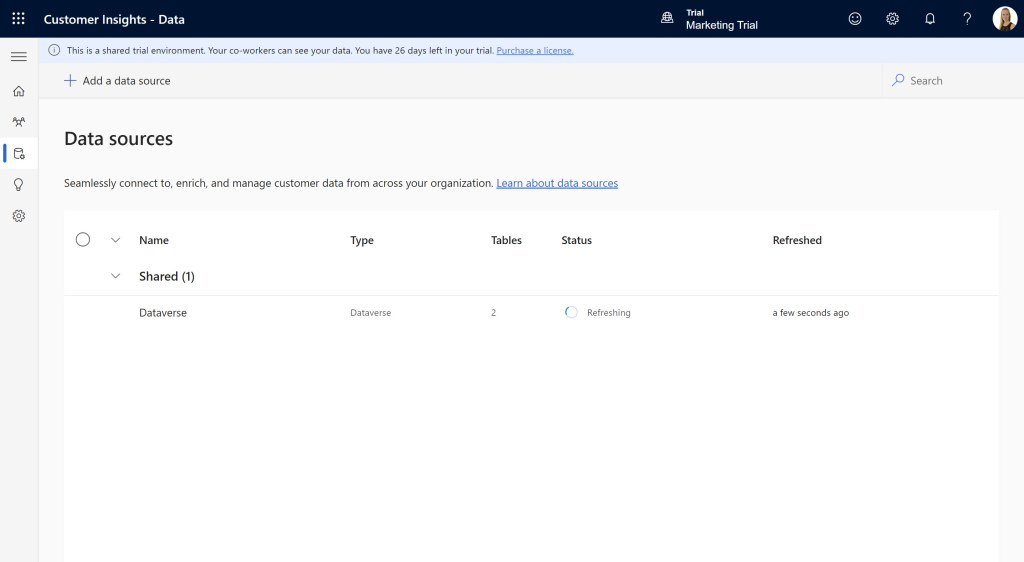Open Learn about data sources link
Screen dimensions: 1024x562
tap(557, 184)
